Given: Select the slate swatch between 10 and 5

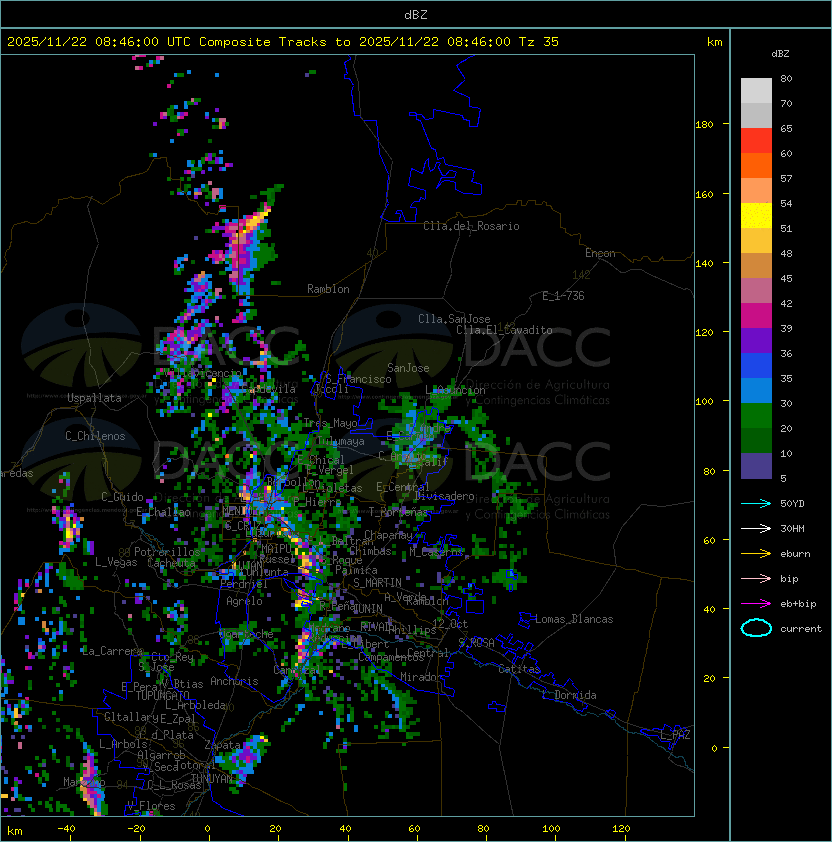Looking at the screenshot, I should coord(756,466).
